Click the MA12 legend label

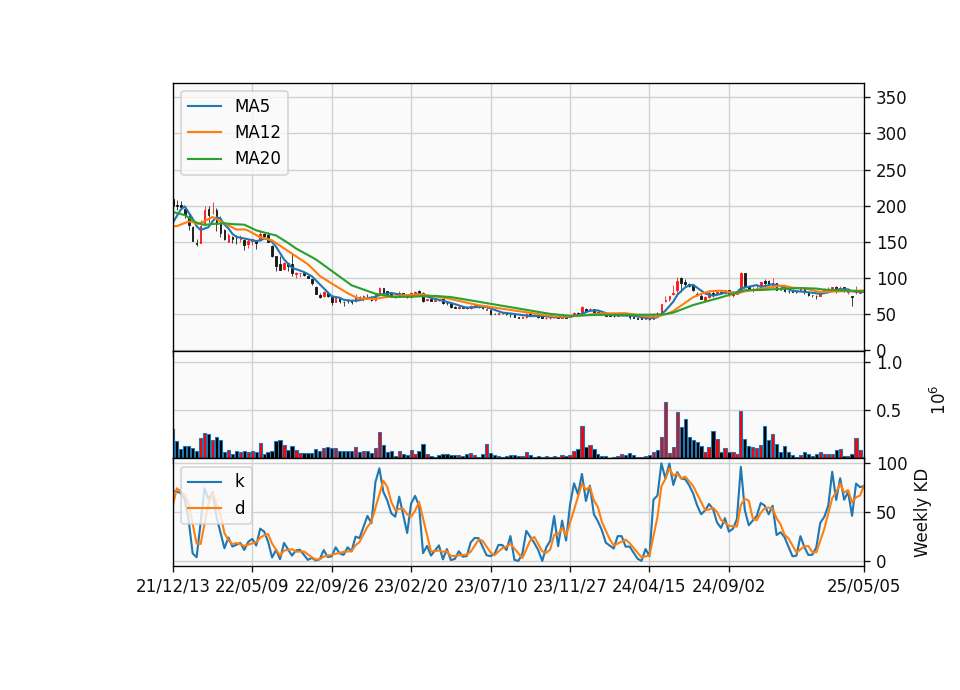pos(257,132)
